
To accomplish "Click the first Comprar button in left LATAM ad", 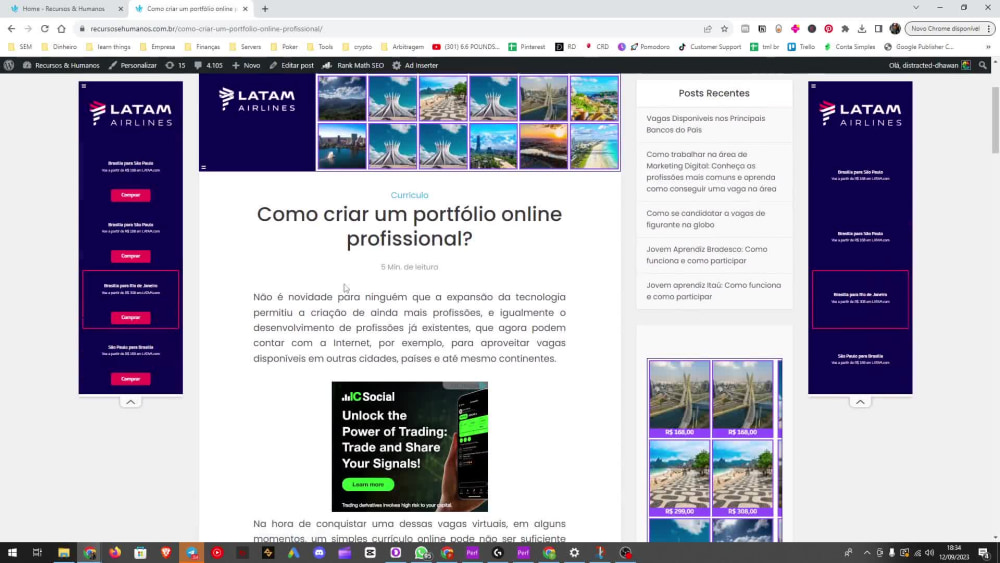I will pyautogui.click(x=131, y=195).
